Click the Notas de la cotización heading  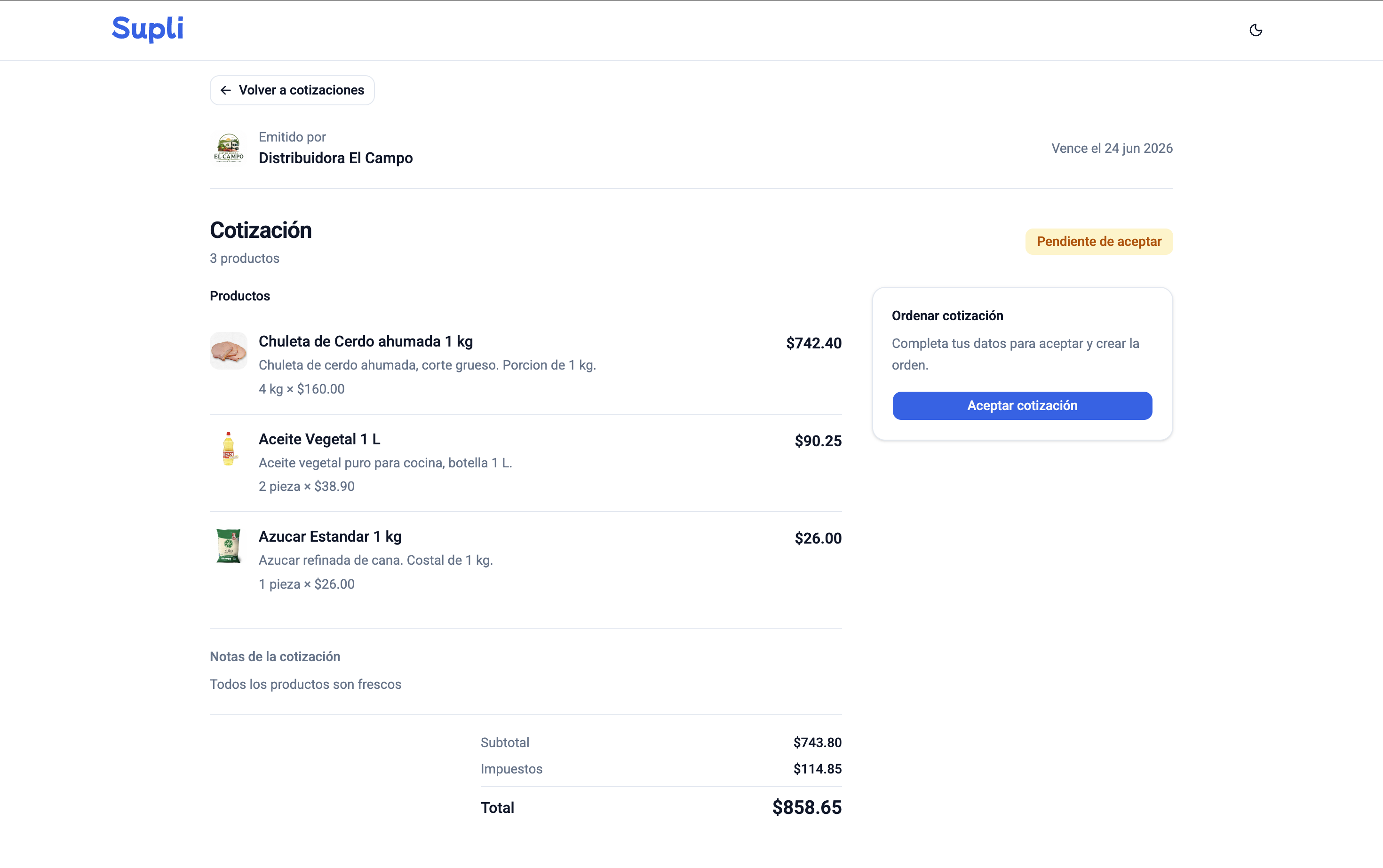click(275, 657)
